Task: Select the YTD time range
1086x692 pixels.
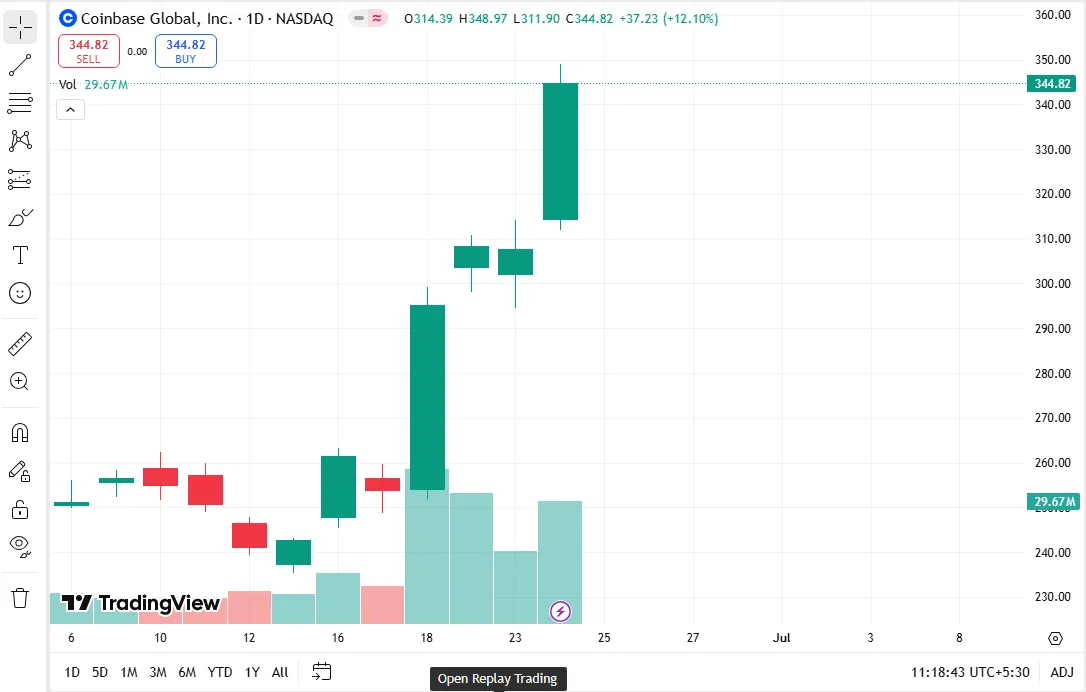Action: point(220,672)
